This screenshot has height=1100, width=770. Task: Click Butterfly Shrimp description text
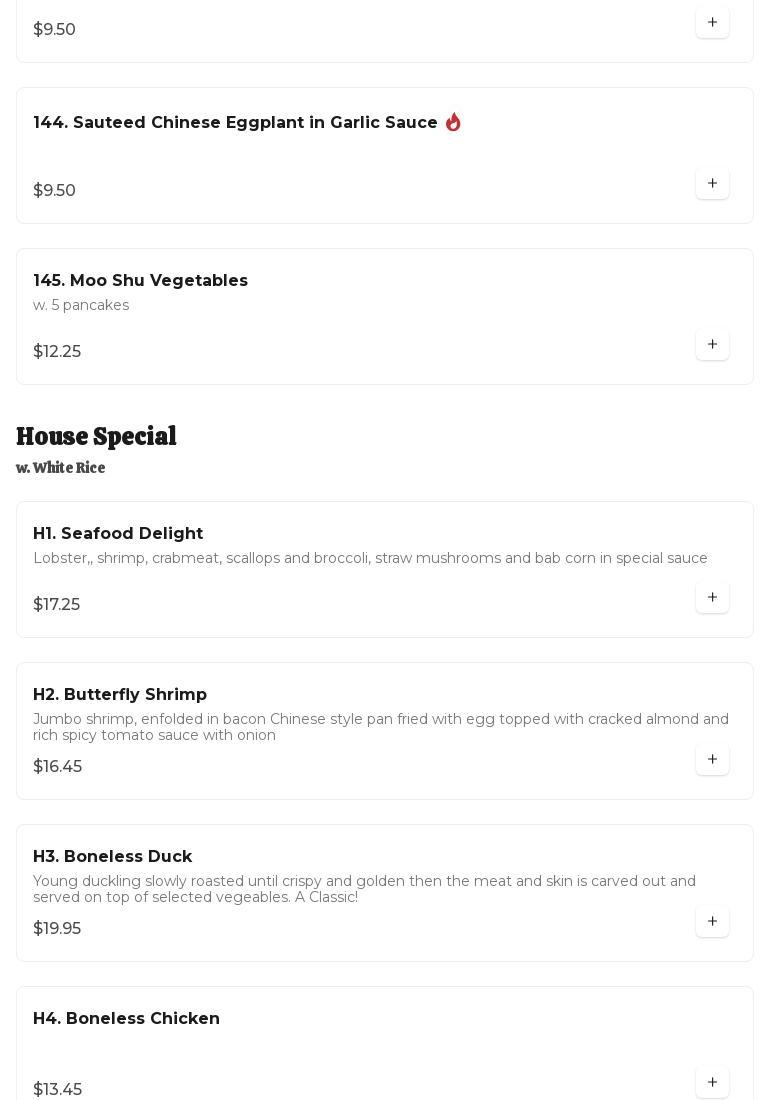coord(380,727)
